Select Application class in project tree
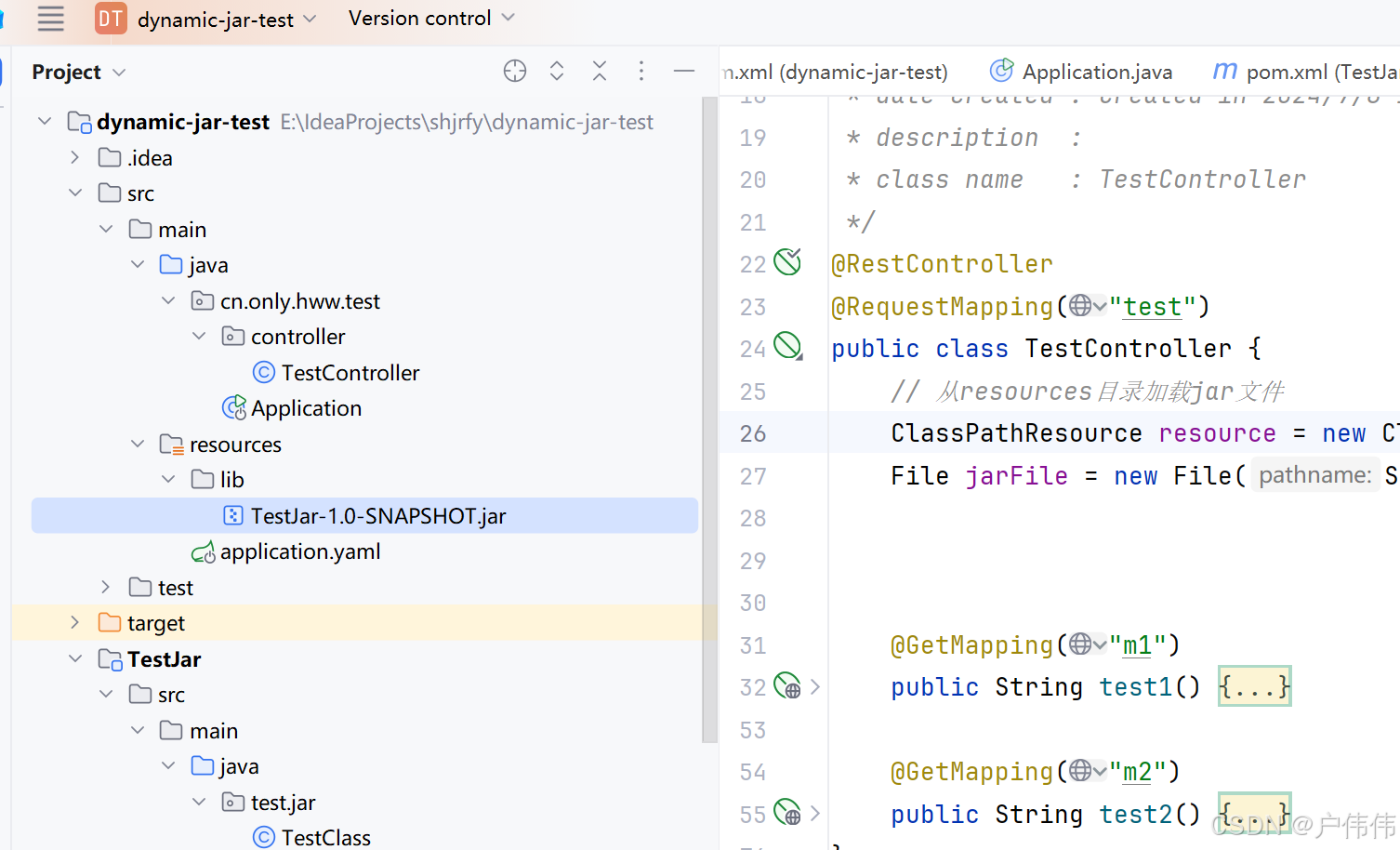This screenshot has width=1400, height=850. click(x=306, y=408)
